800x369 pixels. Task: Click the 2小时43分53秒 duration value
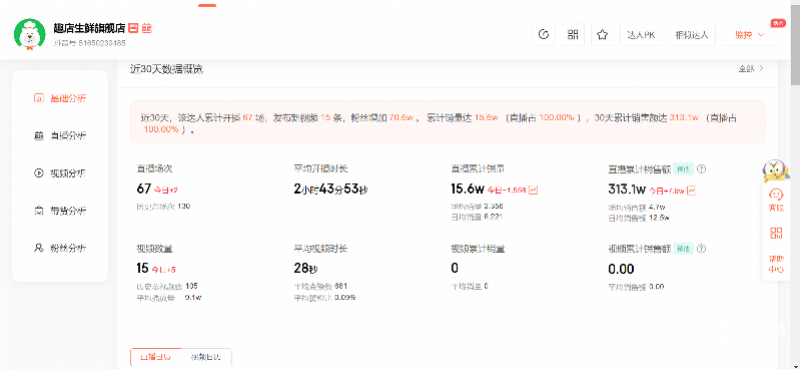point(331,189)
